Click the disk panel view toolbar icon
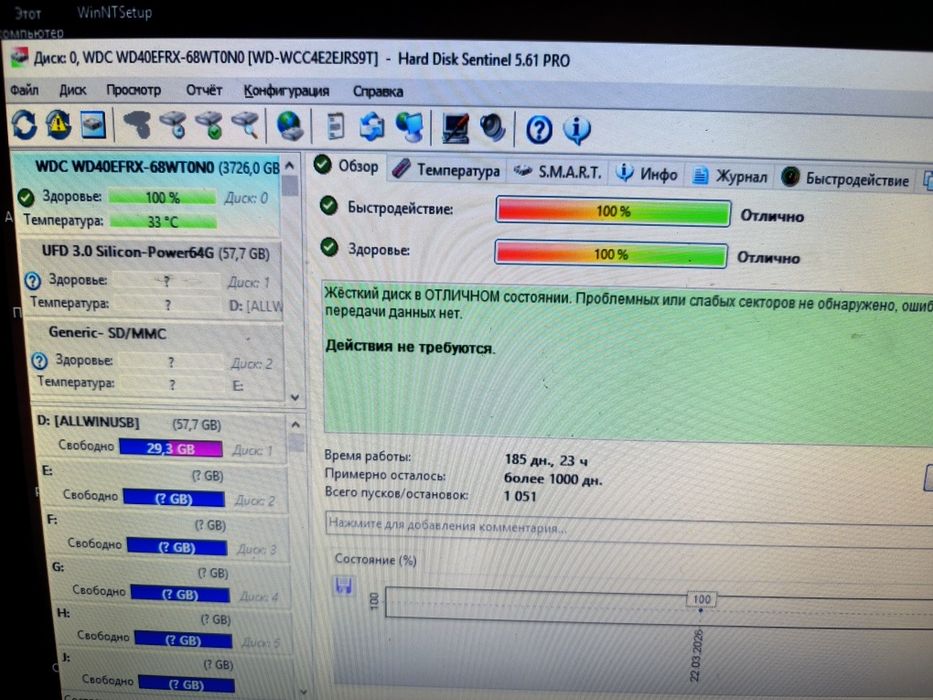Image resolution: width=933 pixels, height=700 pixels. (x=93, y=125)
